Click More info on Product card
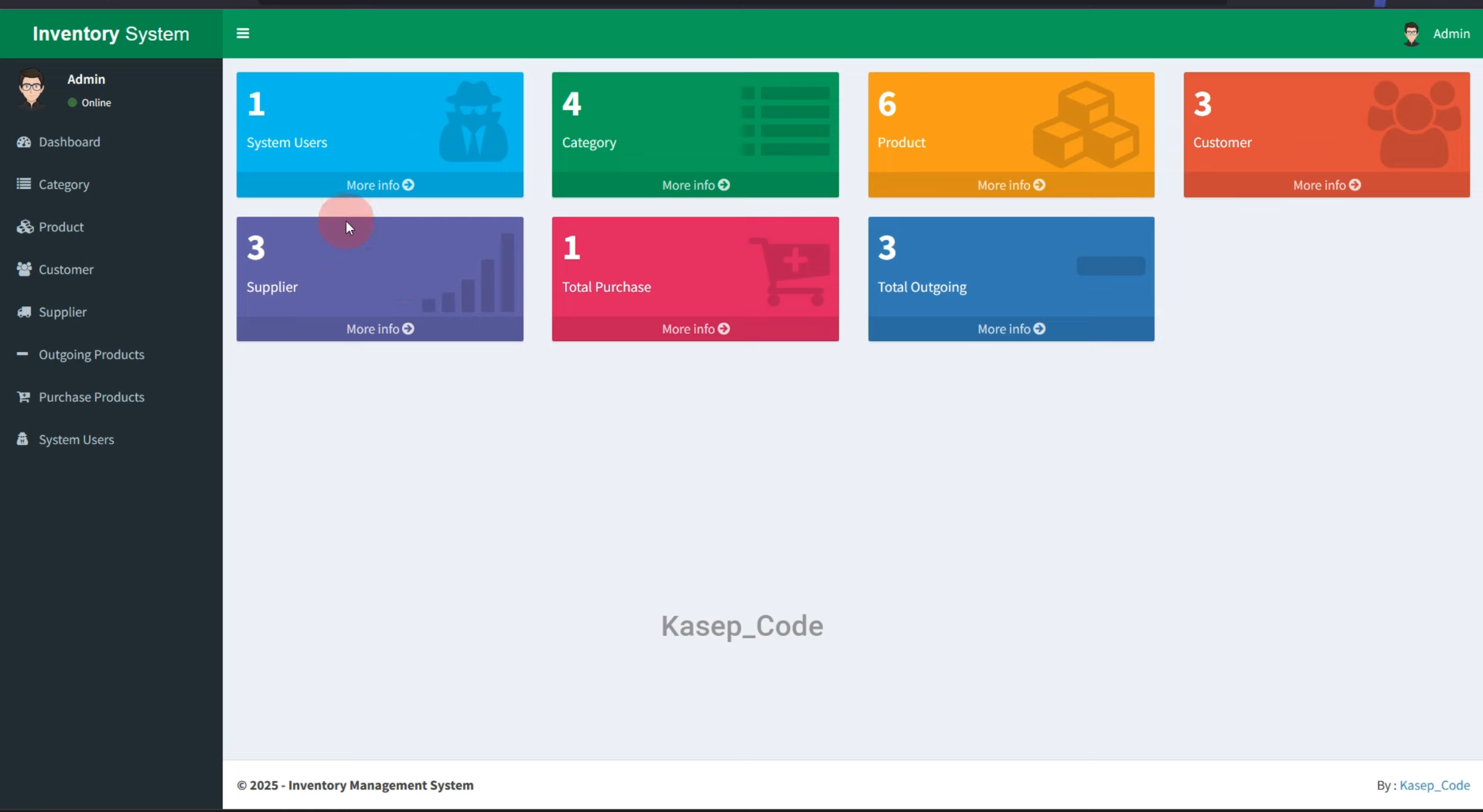The width and height of the screenshot is (1483, 812). [x=1011, y=185]
